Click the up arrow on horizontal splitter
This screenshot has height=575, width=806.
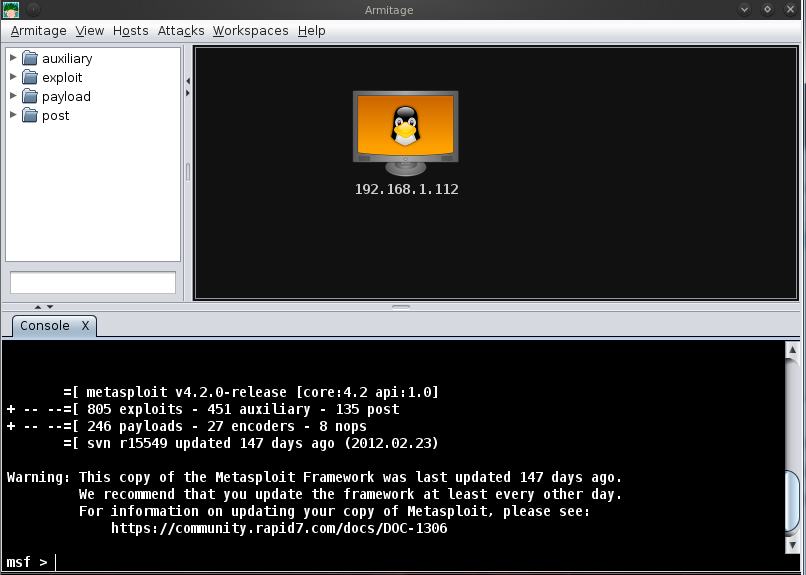tap(38, 307)
